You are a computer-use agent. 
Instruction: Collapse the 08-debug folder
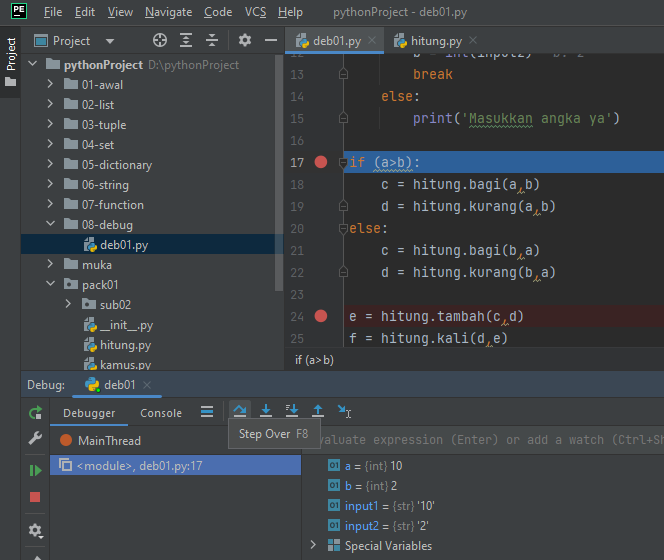click(x=50, y=223)
